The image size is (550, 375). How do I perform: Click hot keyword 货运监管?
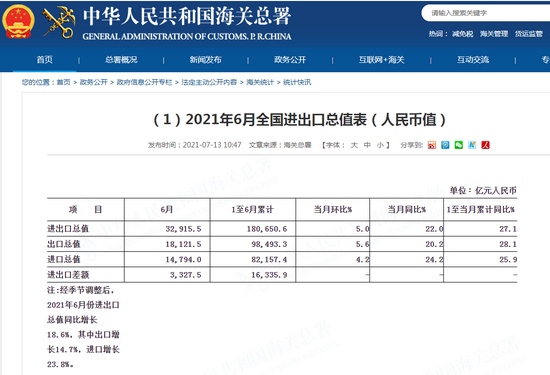[x=529, y=34]
